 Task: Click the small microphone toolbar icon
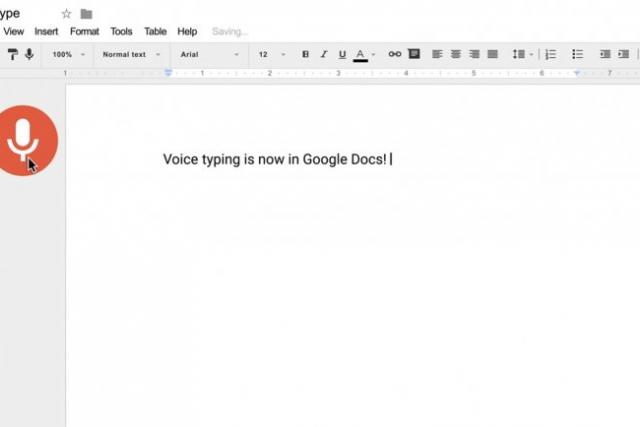click(x=29, y=54)
